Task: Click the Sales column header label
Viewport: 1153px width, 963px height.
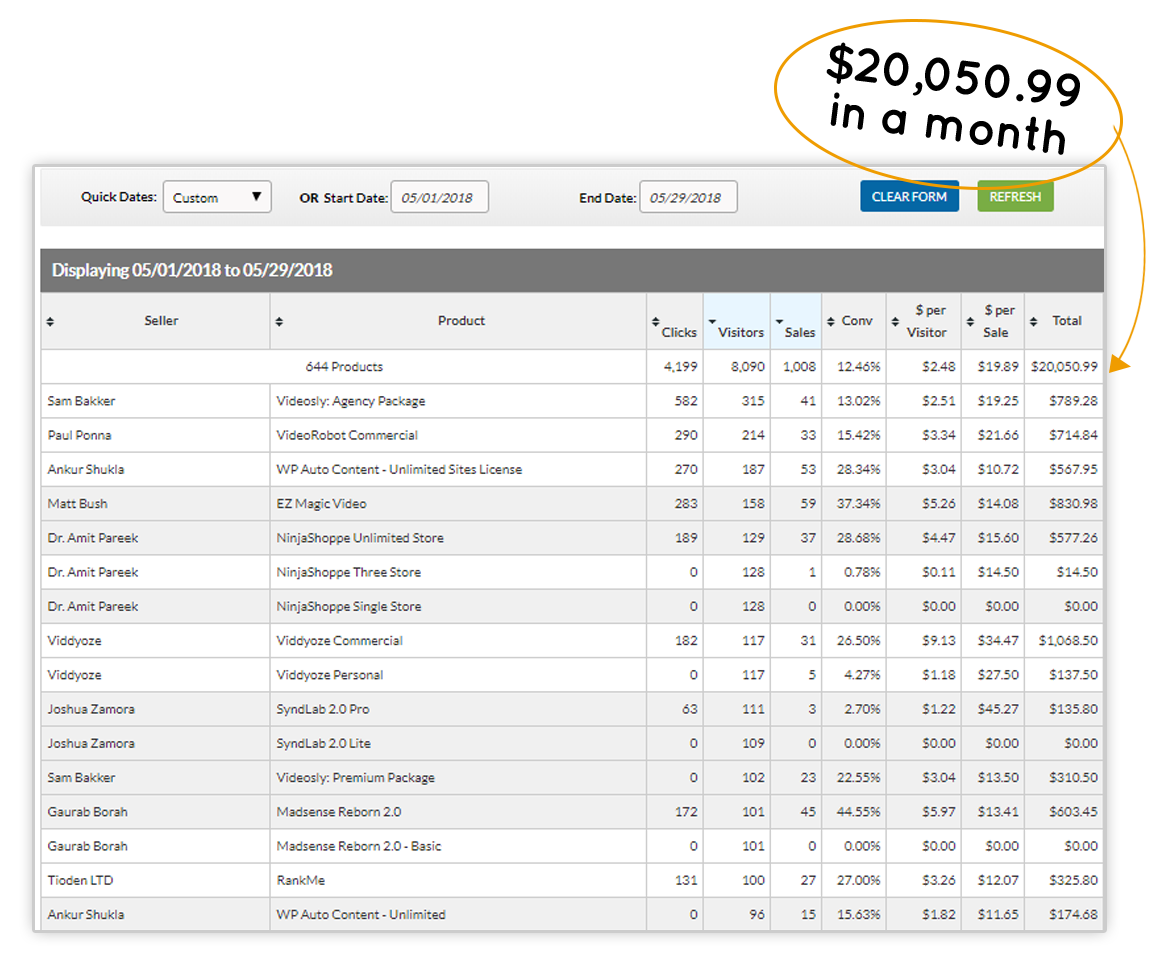Action: (x=799, y=332)
